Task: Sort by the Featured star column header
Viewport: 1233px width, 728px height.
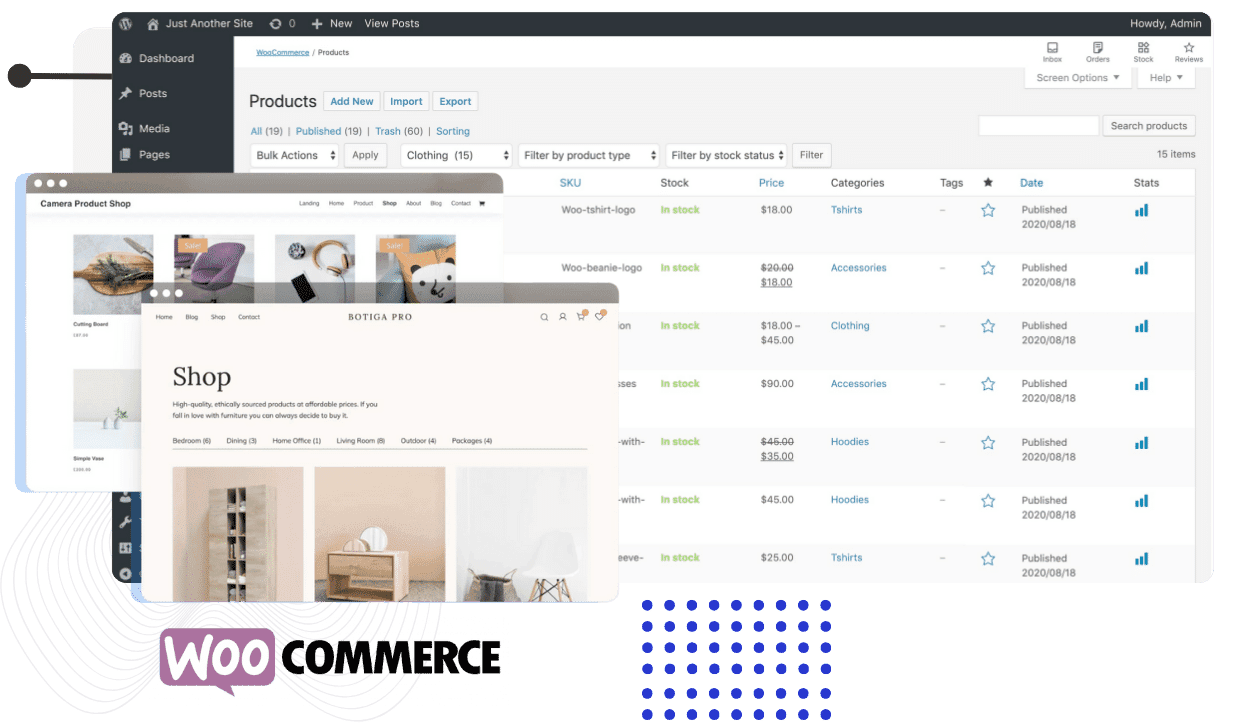Action: pos(988,182)
